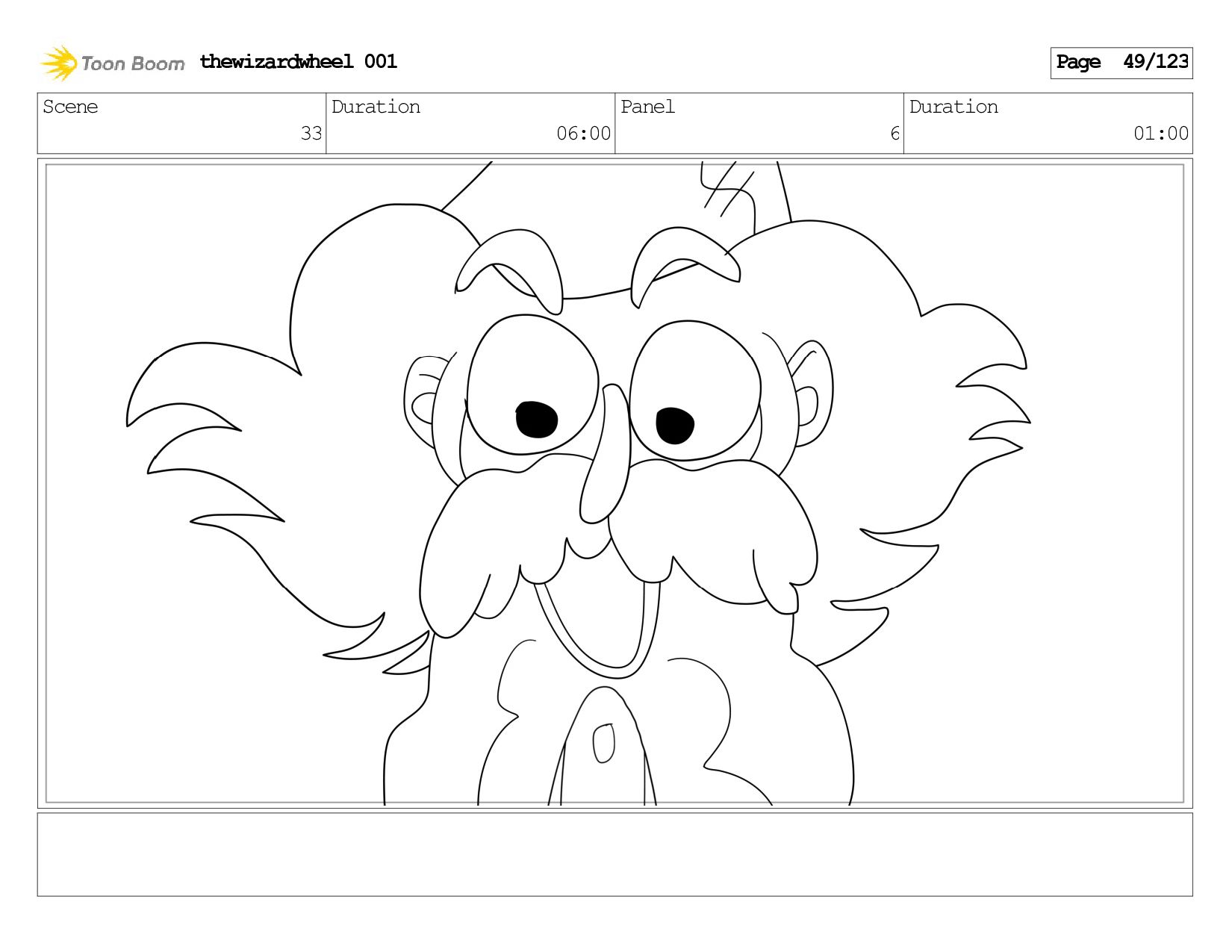Click the 'Page 49/123' box
Viewport: 1232px width, 952px height.
pos(1121,63)
